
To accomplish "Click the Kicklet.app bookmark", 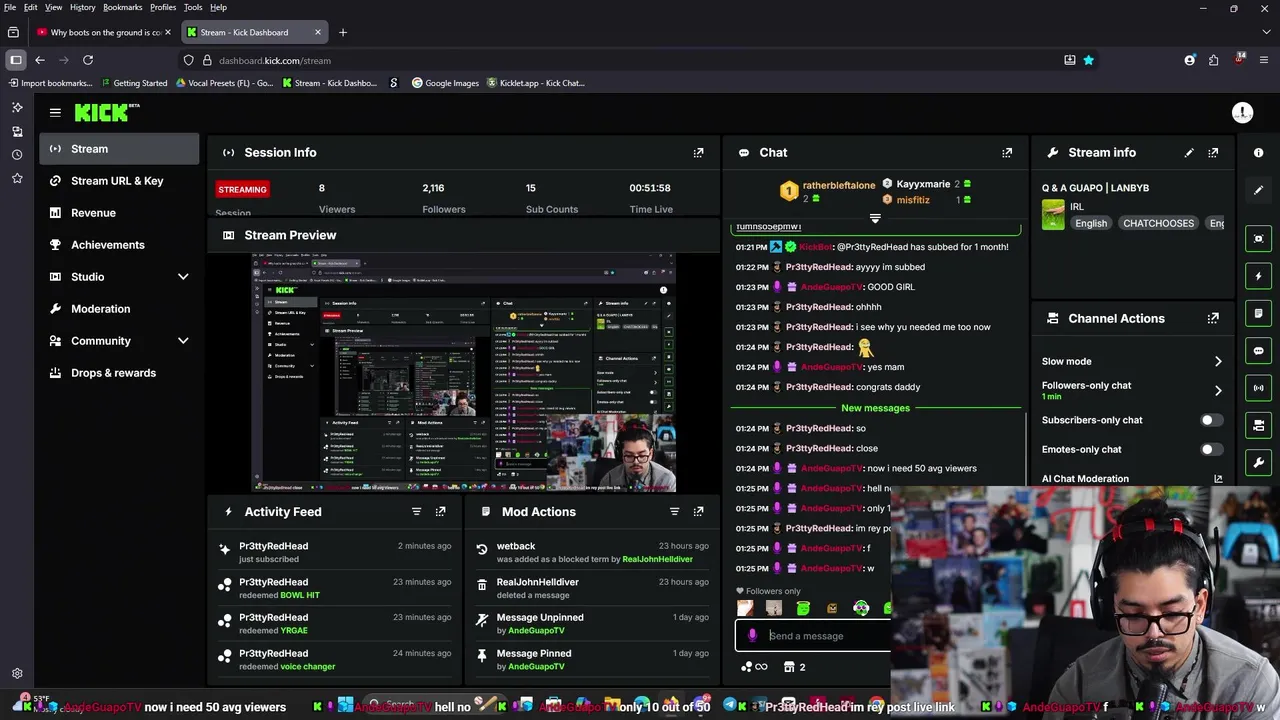I will (535, 83).
